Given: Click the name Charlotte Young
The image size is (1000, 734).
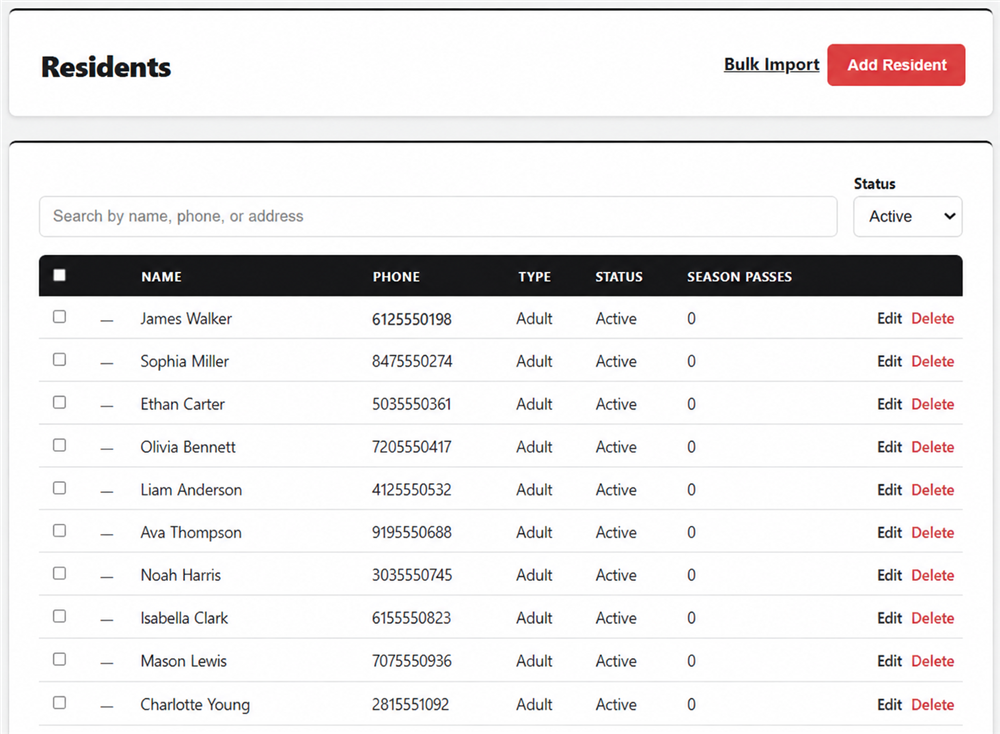Looking at the screenshot, I should 195,704.
